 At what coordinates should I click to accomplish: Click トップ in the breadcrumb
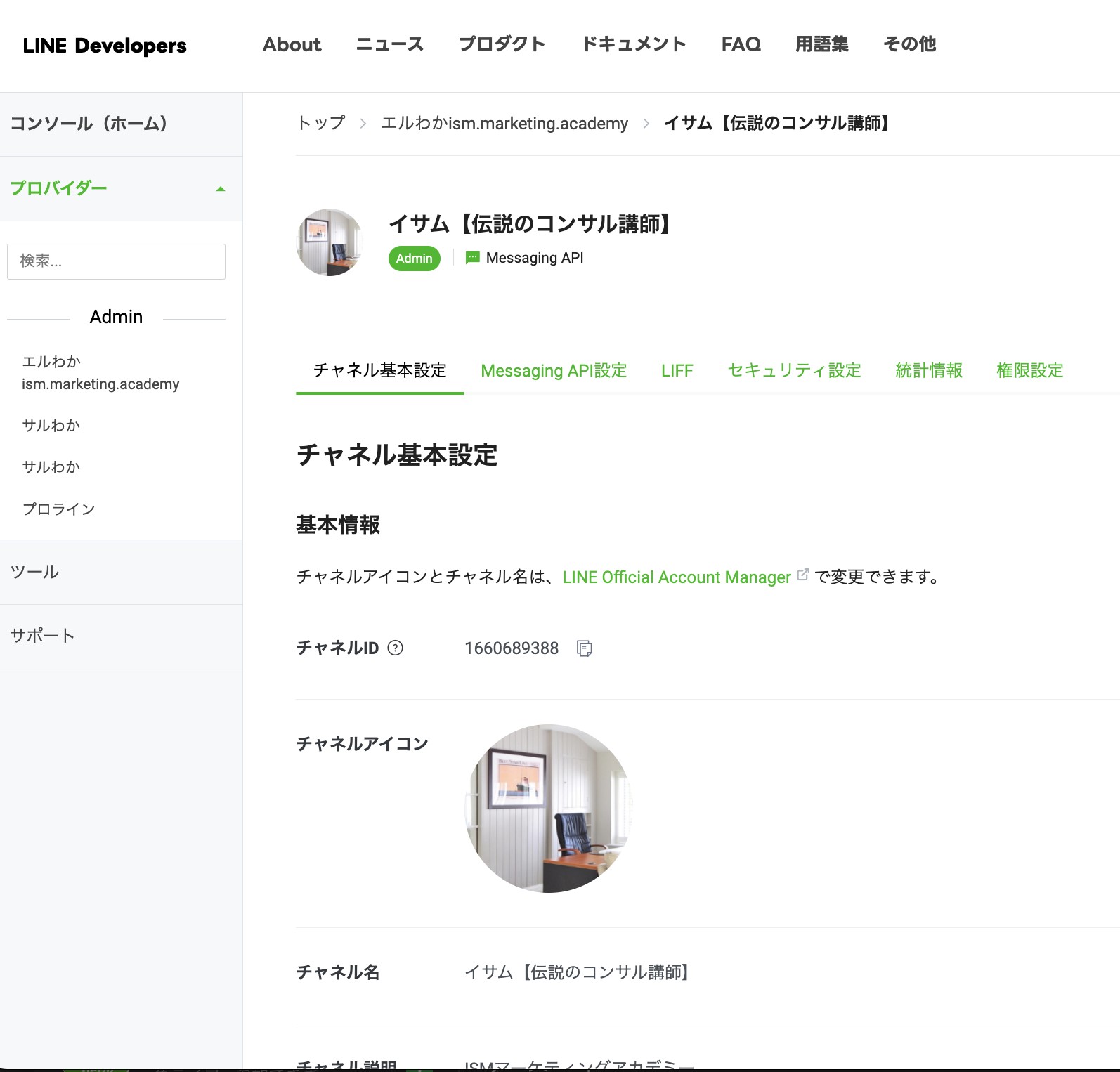click(x=321, y=123)
